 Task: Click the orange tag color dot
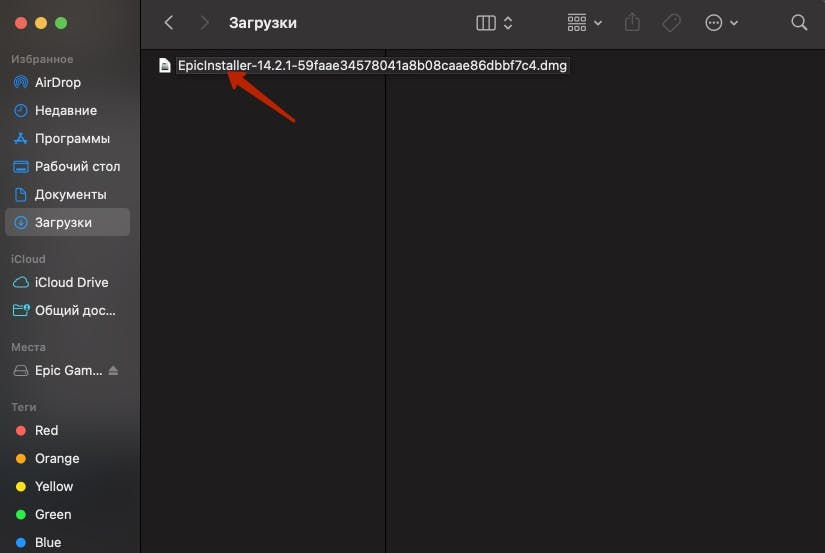(21, 458)
